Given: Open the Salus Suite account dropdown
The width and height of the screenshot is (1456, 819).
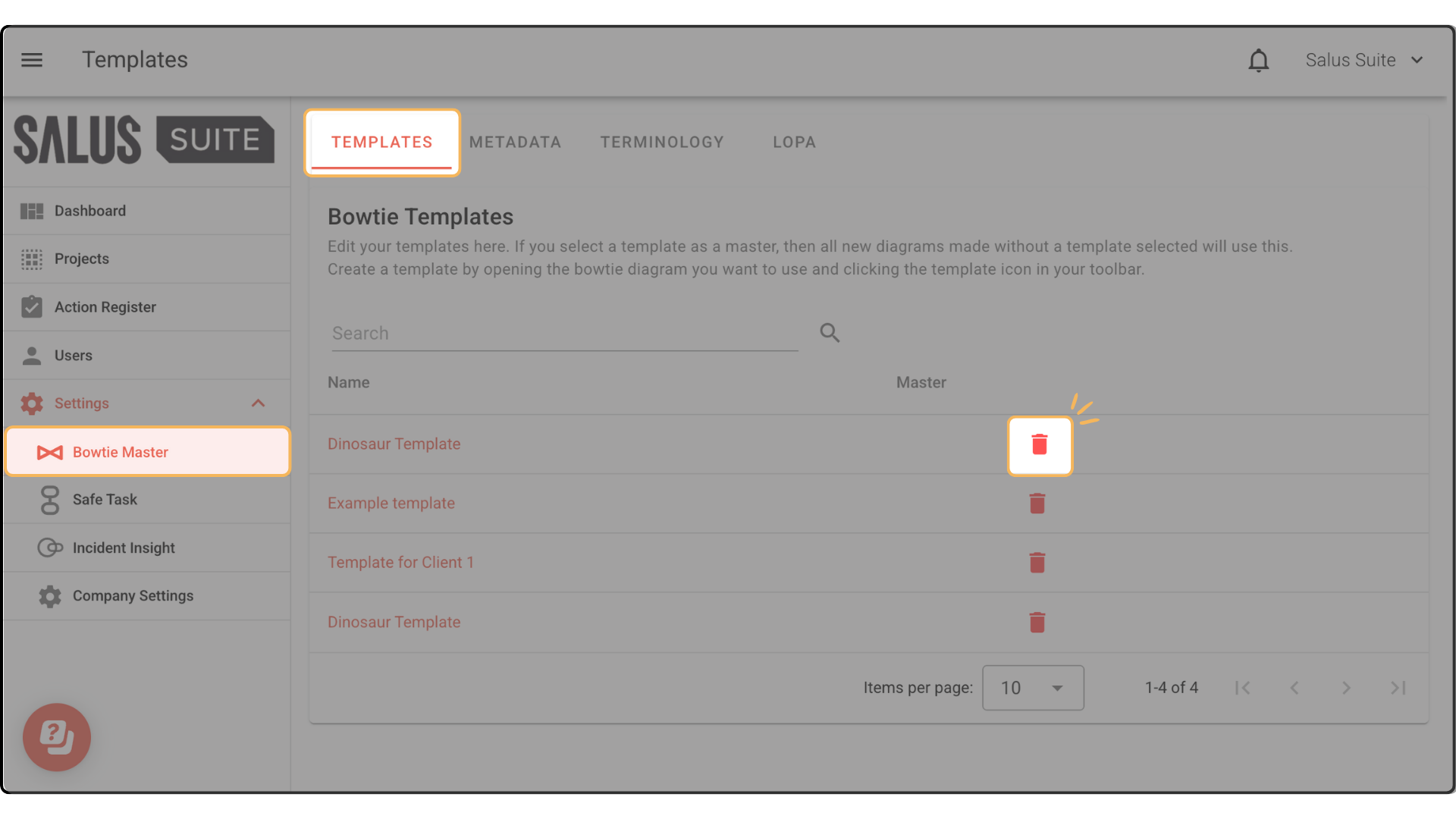Looking at the screenshot, I should [1363, 60].
